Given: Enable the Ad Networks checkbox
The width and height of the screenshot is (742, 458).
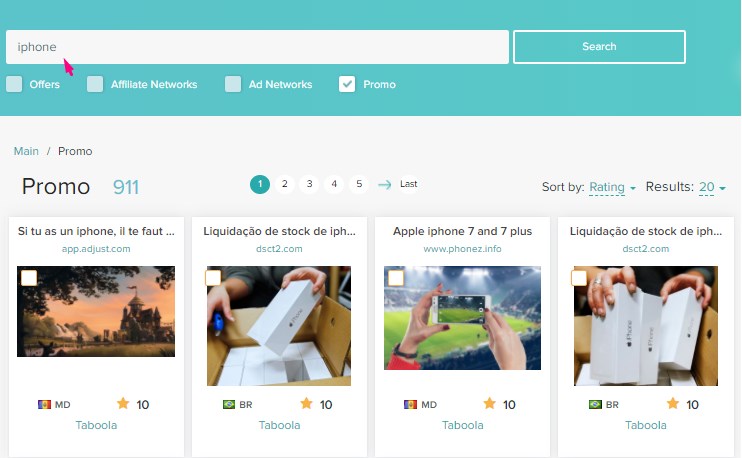Looking at the screenshot, I should pos(233,84).
